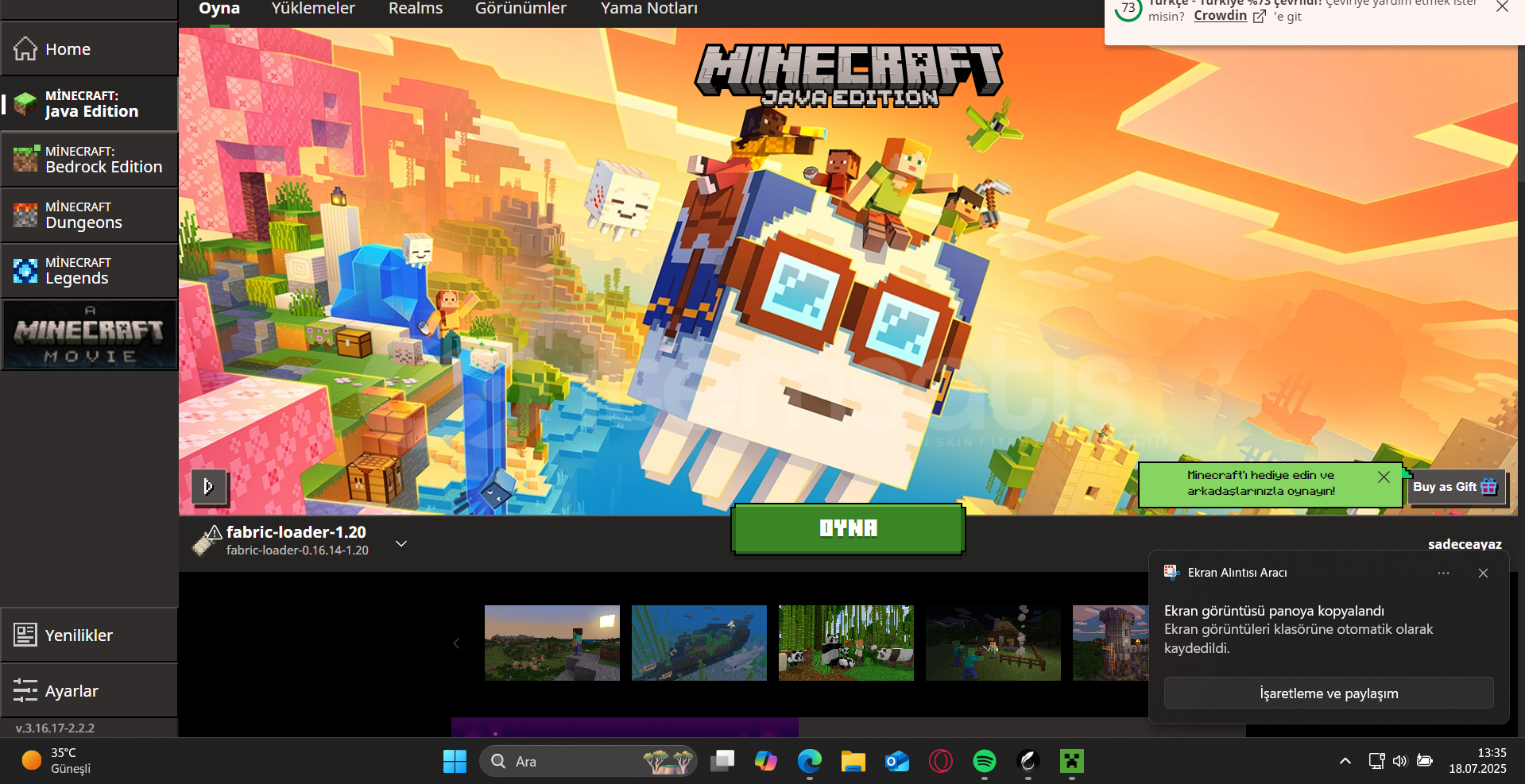
Task: Open the Windows Start menu
Action: point(455,761)
